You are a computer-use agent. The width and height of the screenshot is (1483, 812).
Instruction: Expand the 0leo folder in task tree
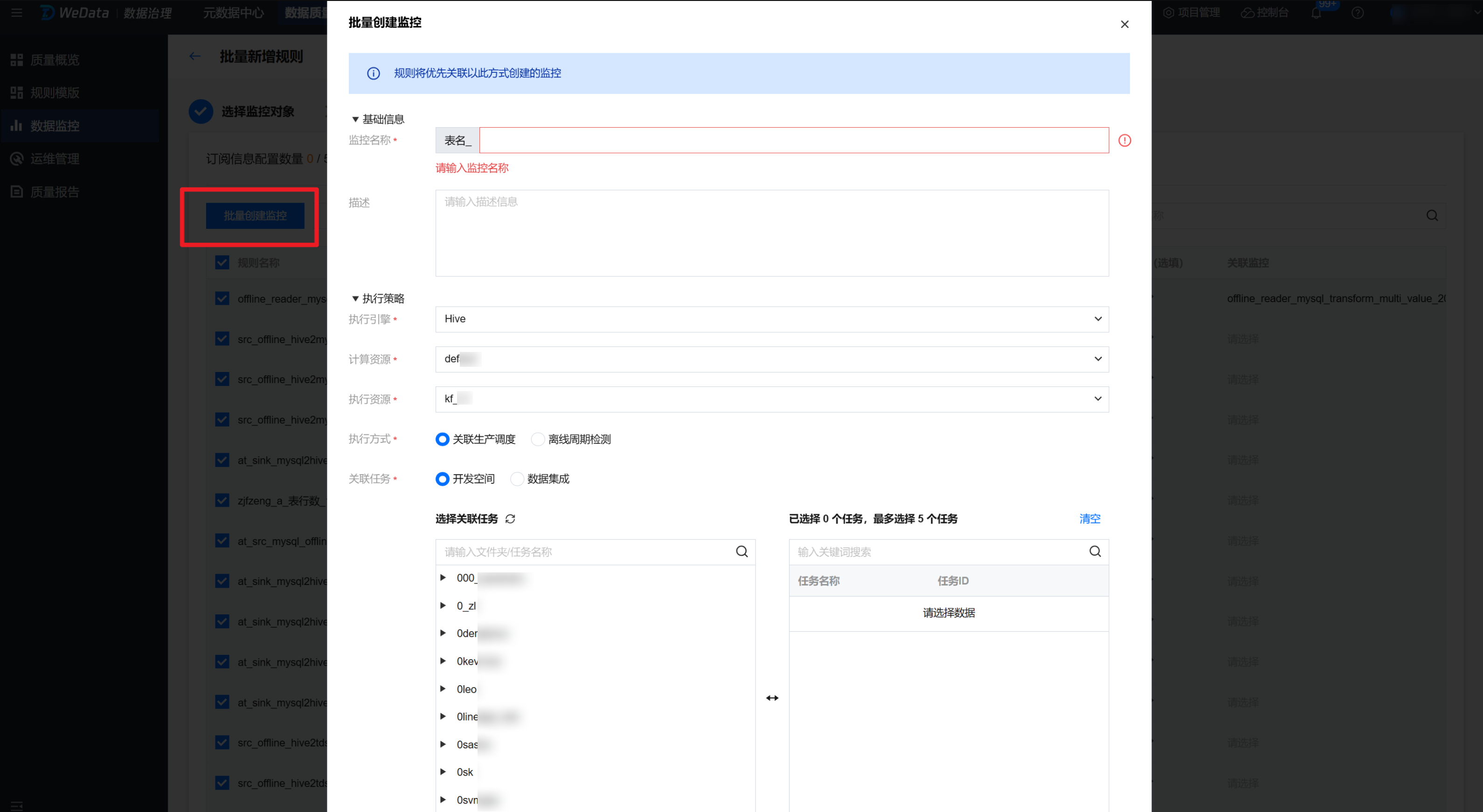tap(443, 688)
